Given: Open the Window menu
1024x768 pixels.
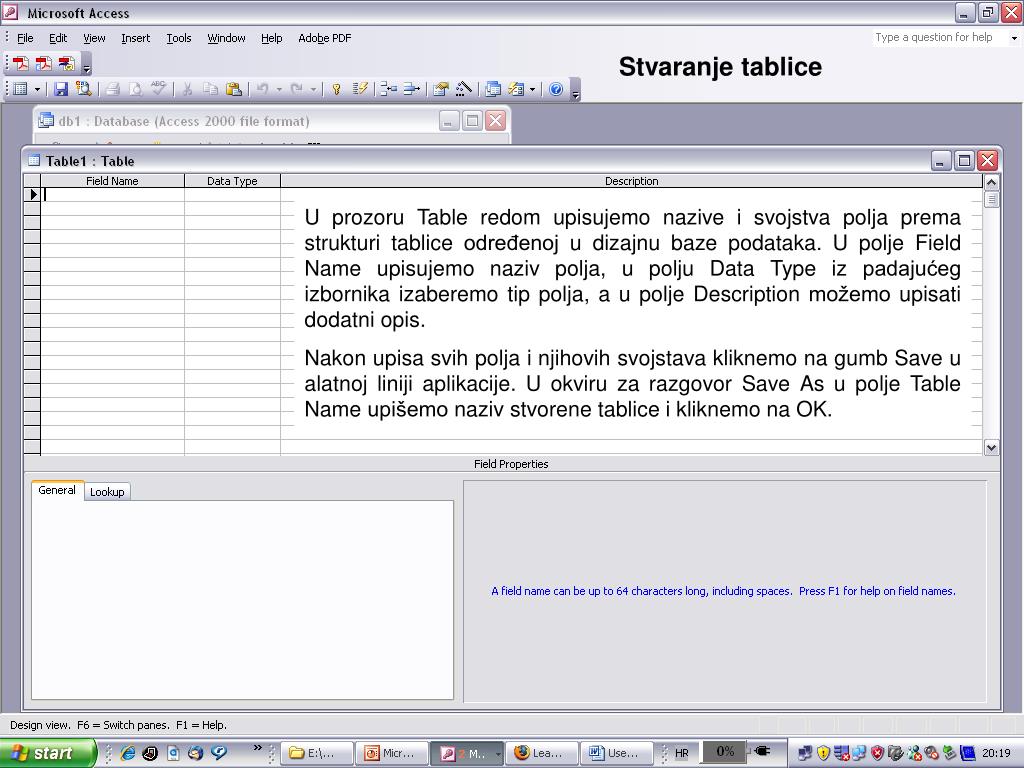Looking at the screenshot, I should [226, 38].
